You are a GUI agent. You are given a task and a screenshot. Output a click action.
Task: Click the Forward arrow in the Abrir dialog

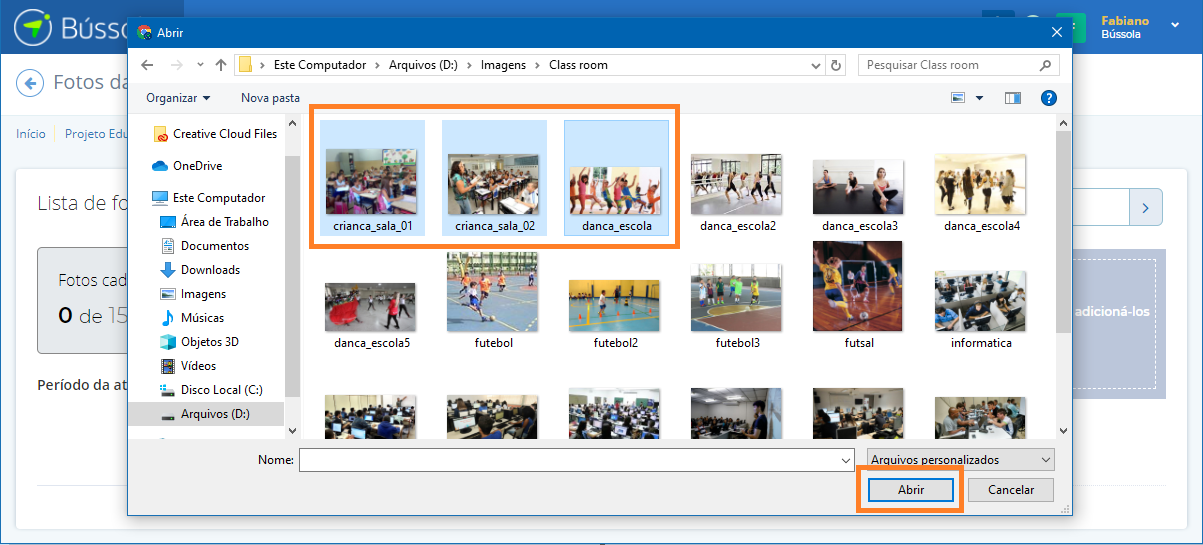(x=175, y=65)
